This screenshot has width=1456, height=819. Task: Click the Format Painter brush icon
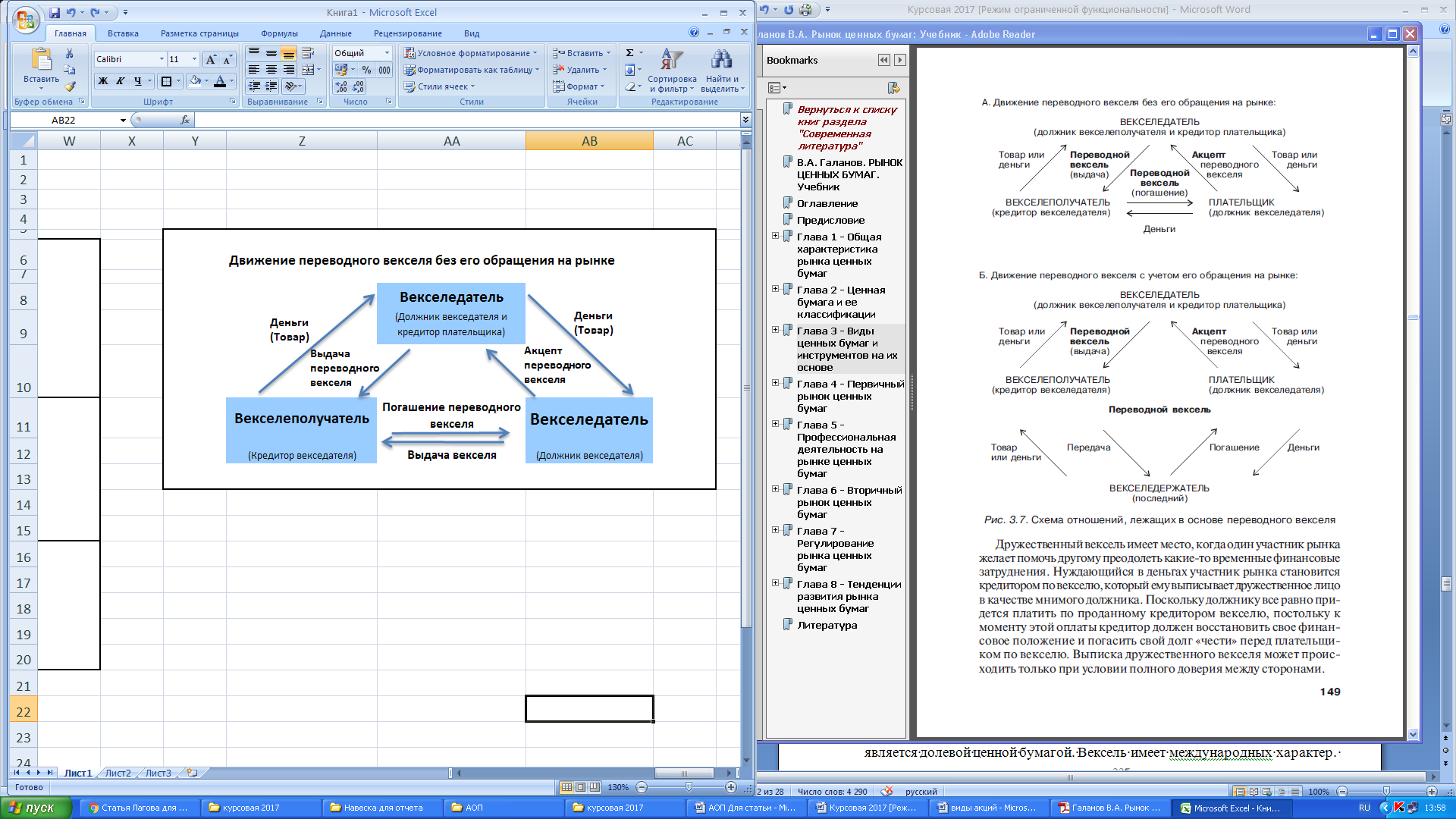coord(70,86)
